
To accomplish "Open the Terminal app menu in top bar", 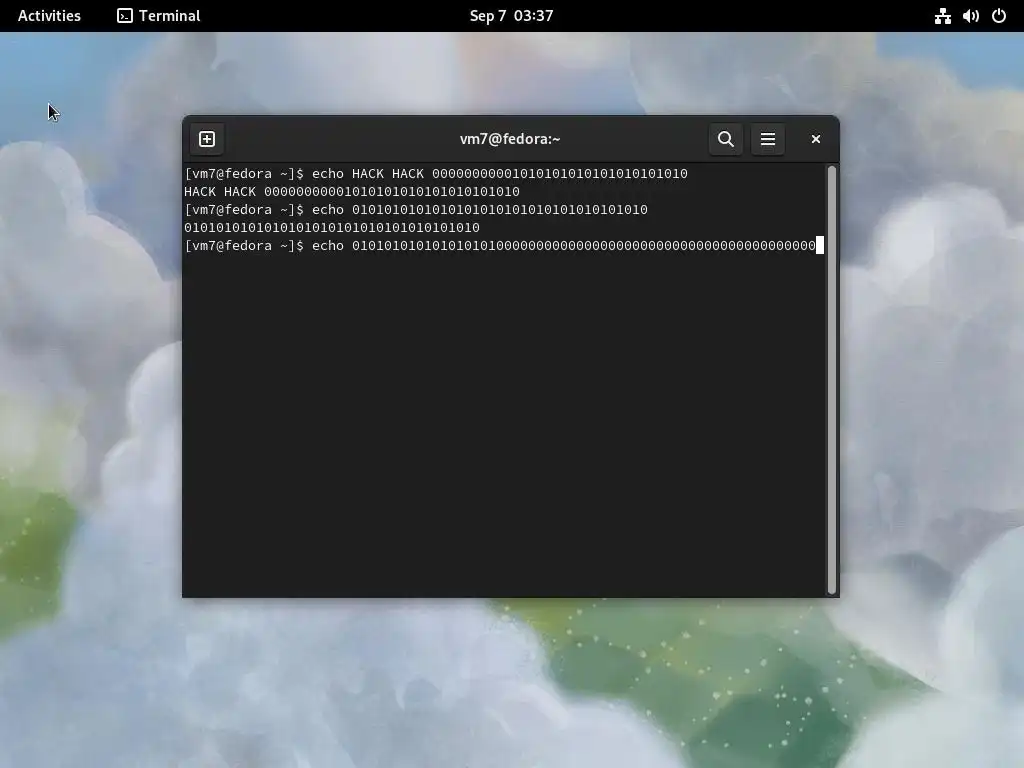I will pyautogui.click(x=159, y=16).
